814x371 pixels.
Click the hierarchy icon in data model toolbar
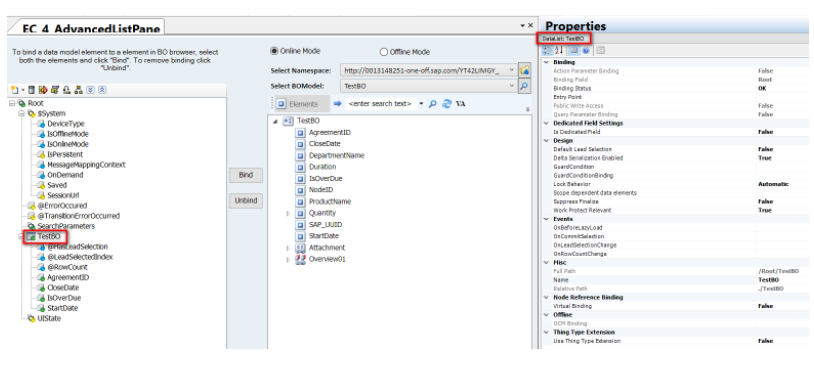pos(78,90)
